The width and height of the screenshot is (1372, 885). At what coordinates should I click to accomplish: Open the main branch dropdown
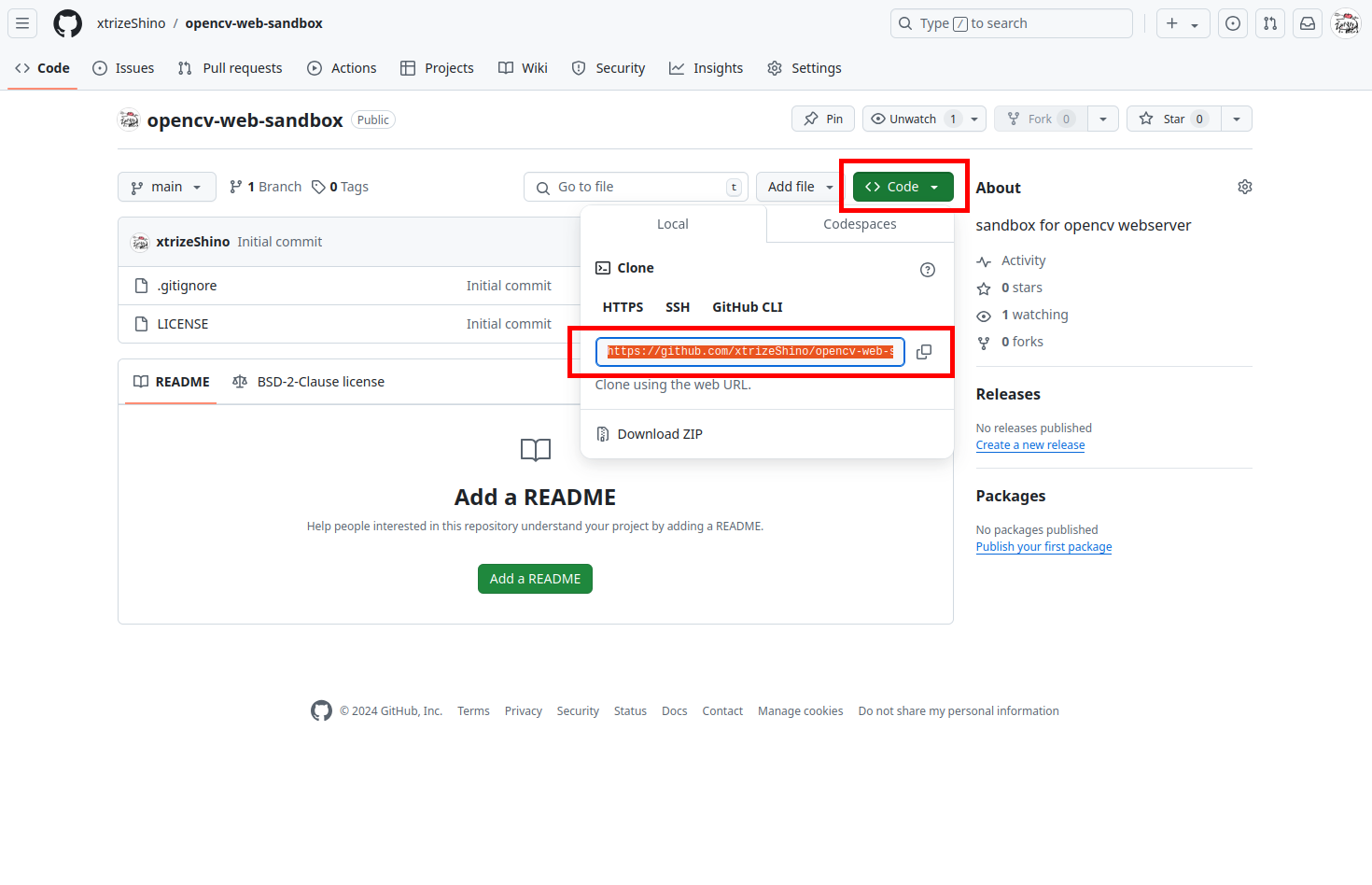pyautogui.click(x=166, y=187)
